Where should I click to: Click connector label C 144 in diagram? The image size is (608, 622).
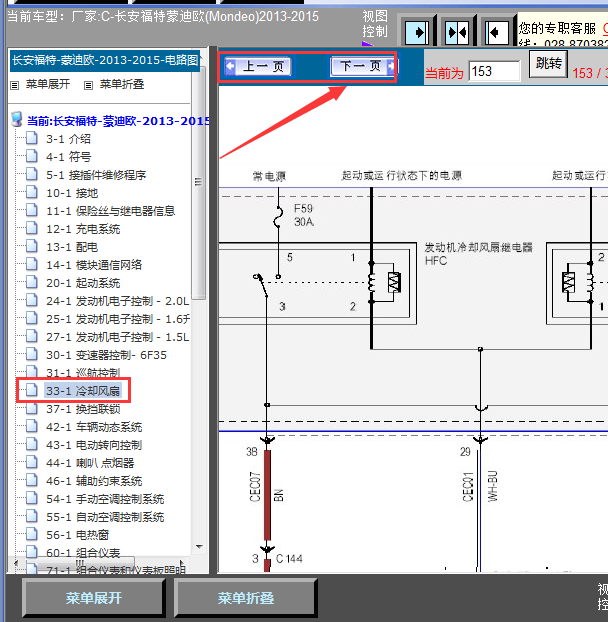click(289, 559)
